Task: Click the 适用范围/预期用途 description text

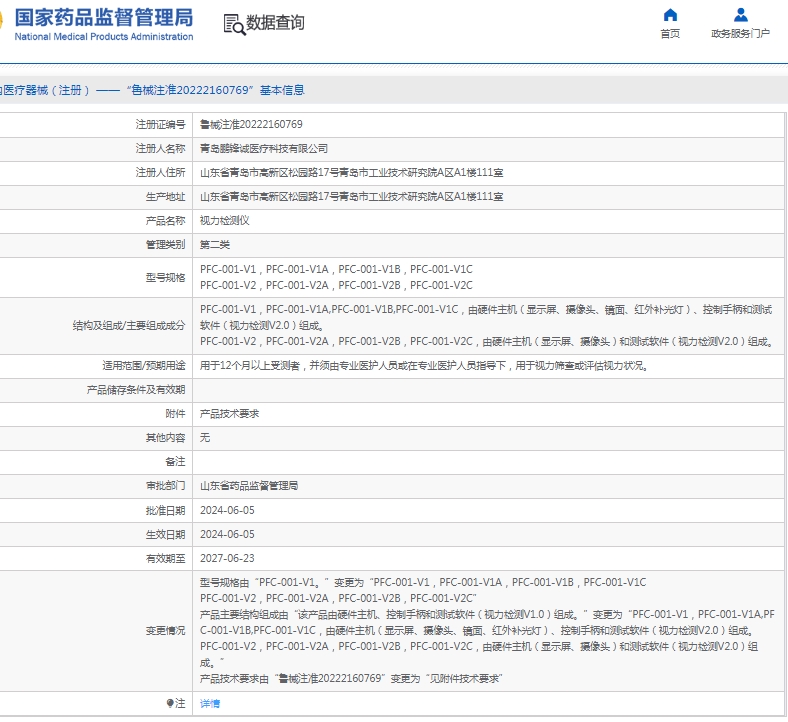Action: click(x=424, y=365)
